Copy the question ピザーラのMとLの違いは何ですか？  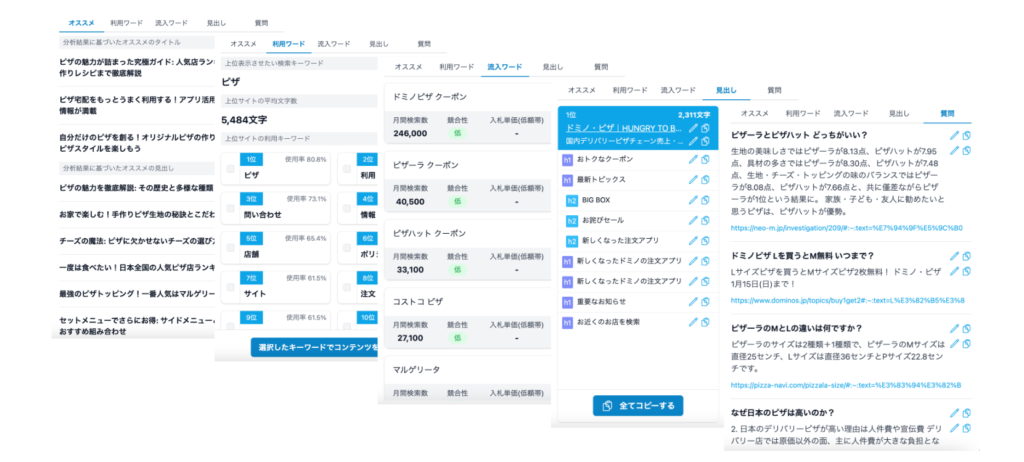tap(967, 328)
